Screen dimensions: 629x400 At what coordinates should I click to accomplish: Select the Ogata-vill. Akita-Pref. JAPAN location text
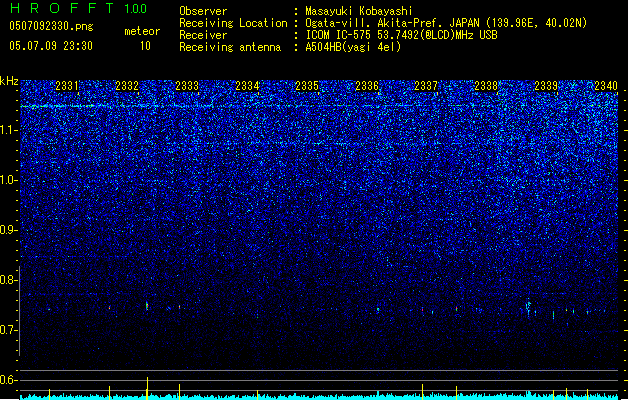(x=446, y=23)
